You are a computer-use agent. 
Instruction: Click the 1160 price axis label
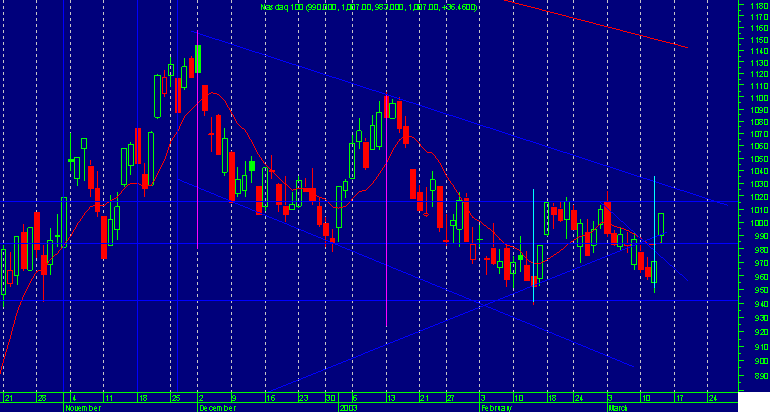760,28
